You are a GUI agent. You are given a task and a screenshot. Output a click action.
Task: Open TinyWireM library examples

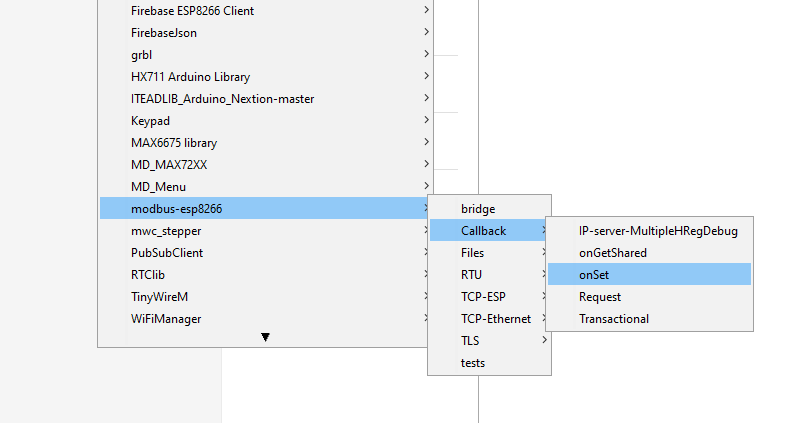[264, 297]
